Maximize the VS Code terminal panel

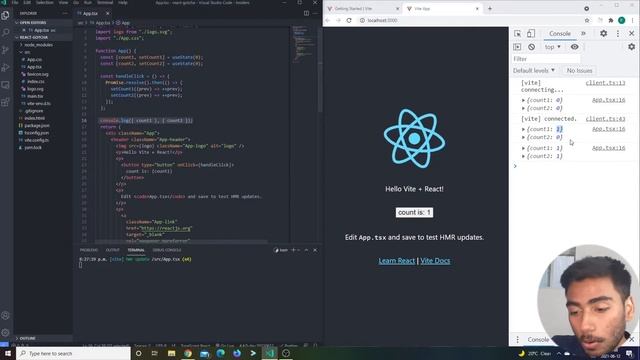(x=306, y=250)
